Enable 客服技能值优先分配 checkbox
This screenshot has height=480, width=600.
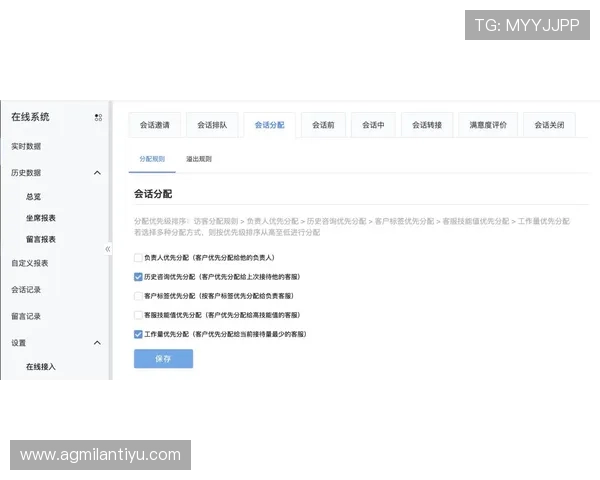coord(138,315)
